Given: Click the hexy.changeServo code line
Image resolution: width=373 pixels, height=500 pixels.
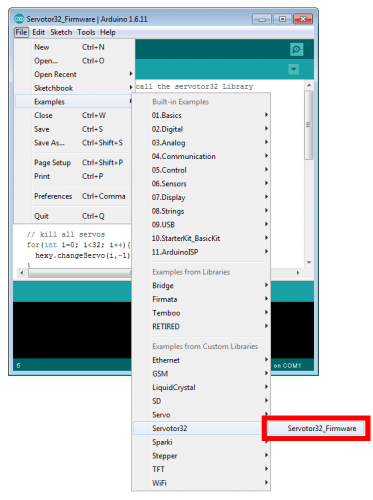Looking at the screenshot, I should 82,256.
